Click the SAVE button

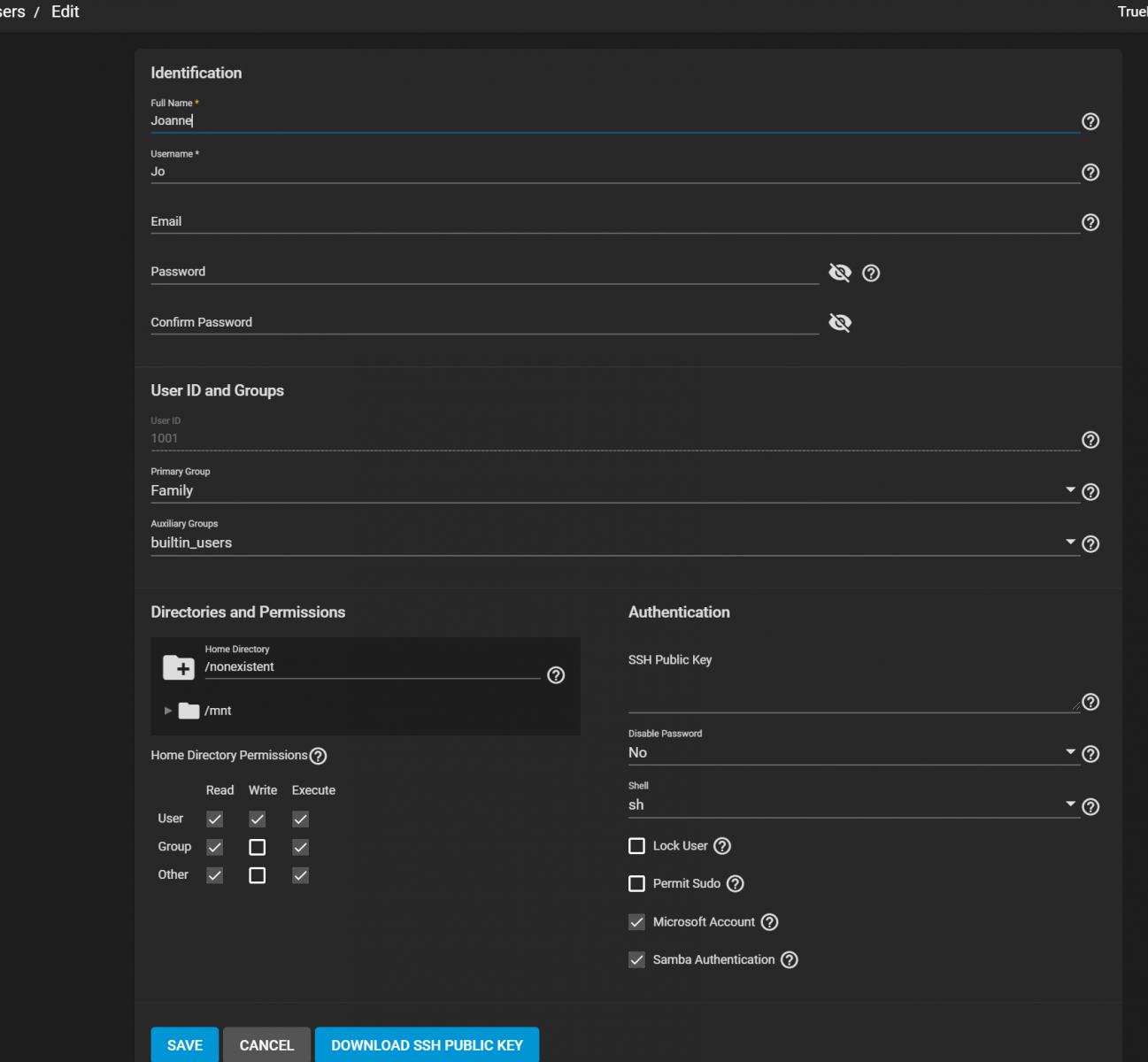pyautogui.click(x=185, y=1045)
